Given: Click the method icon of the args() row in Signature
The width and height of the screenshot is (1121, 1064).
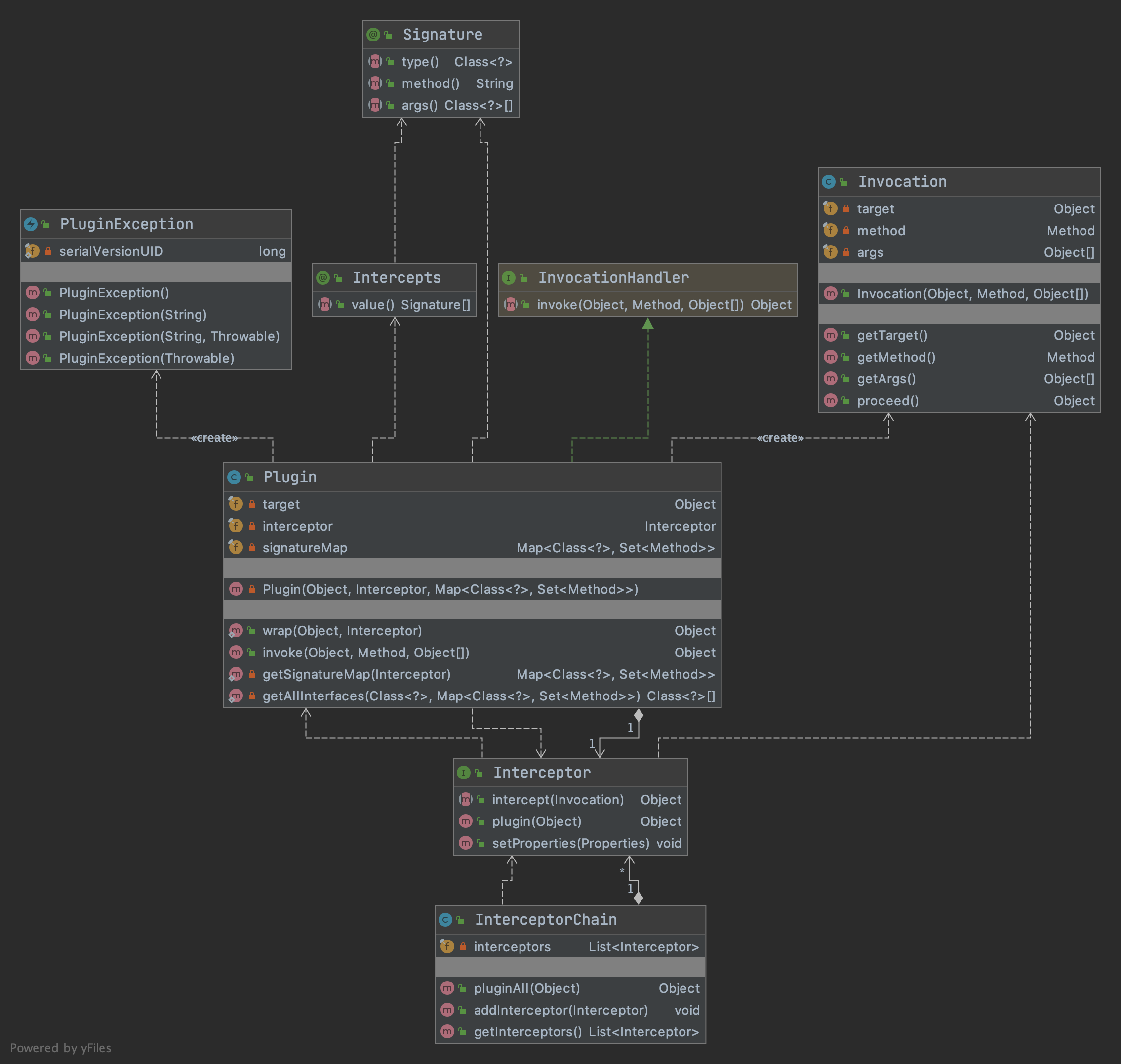Looking at the screenshot, I should pos(375,105).
